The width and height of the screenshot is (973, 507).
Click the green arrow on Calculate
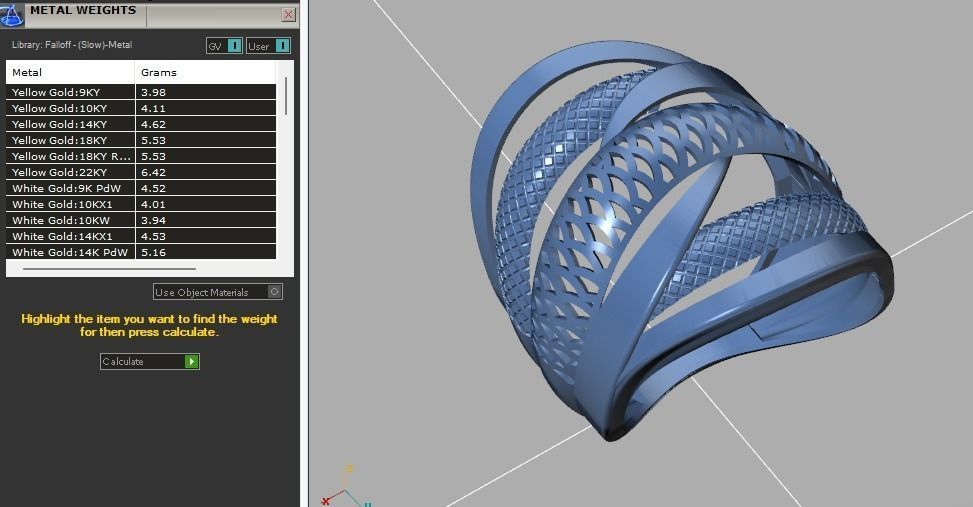pyautogui.click(x=192, y=361)
